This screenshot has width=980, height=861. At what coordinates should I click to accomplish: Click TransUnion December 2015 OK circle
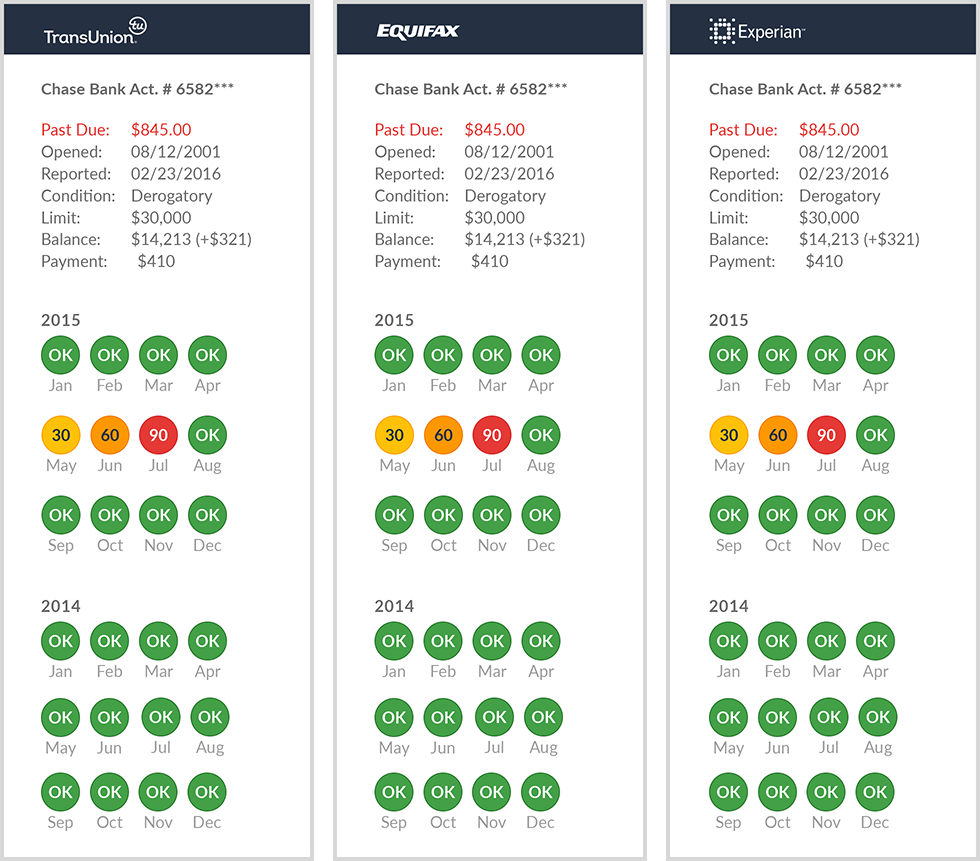tap(207, 516)
